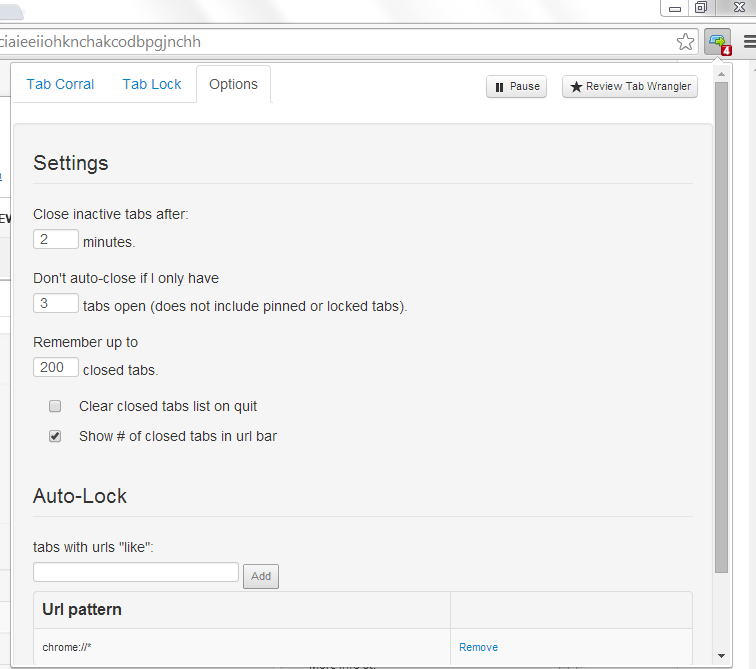The image size is (756, 669).
Task: Close the Chrome window
Action: click(739, 8)
